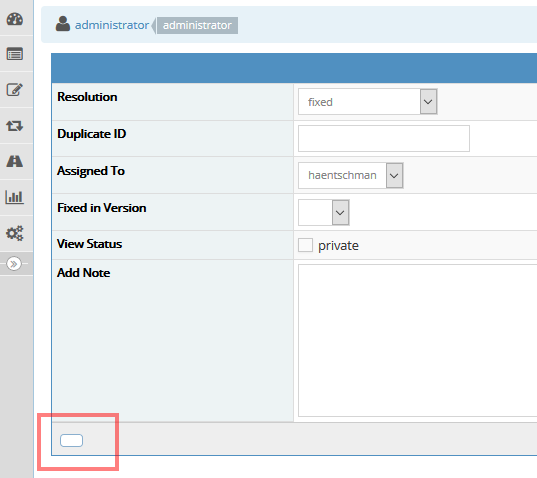Open View Issues list icon in sidebar

pos(15,54)
